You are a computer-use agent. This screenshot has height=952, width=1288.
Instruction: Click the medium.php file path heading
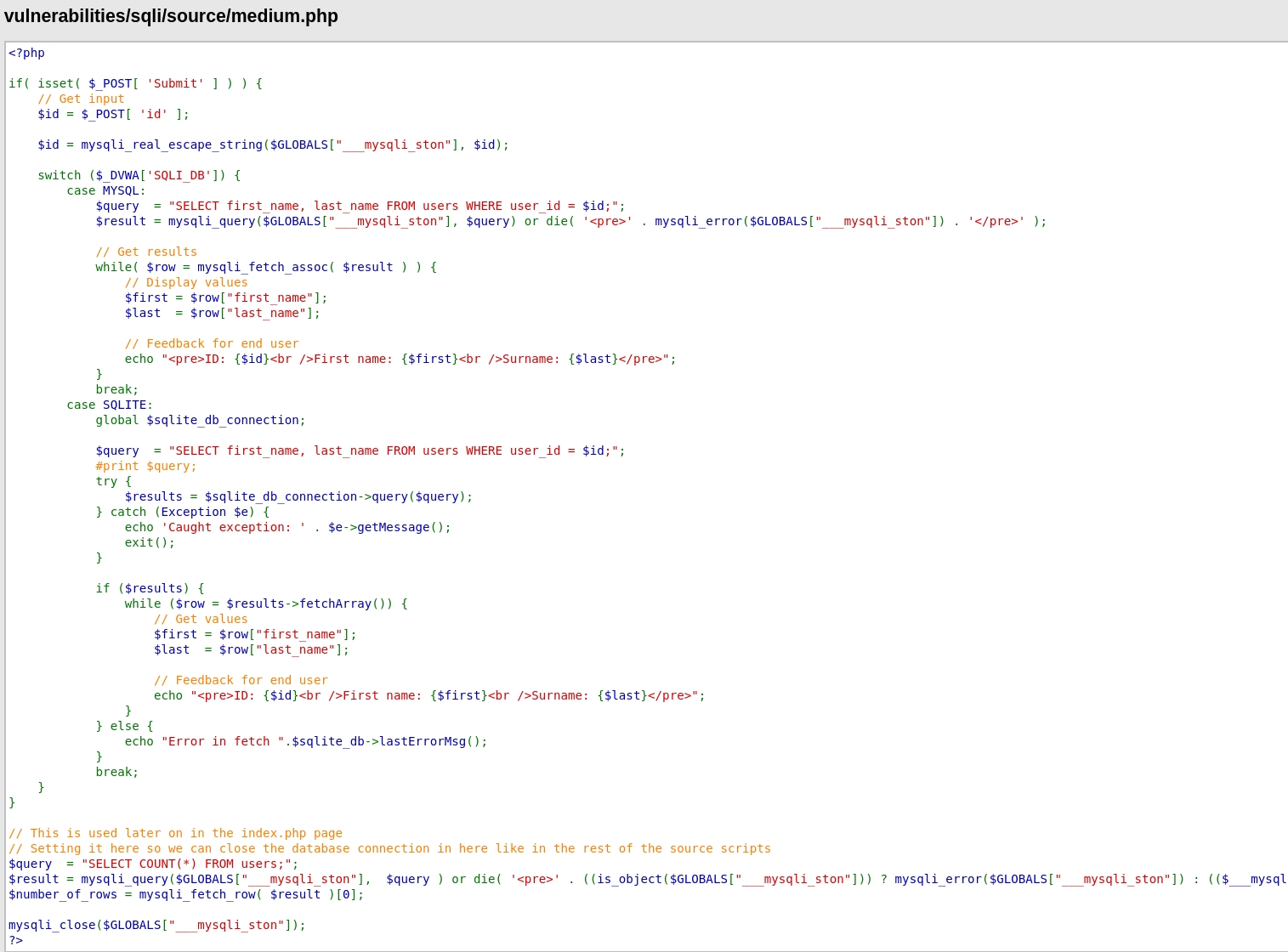[x=171, y=16]
